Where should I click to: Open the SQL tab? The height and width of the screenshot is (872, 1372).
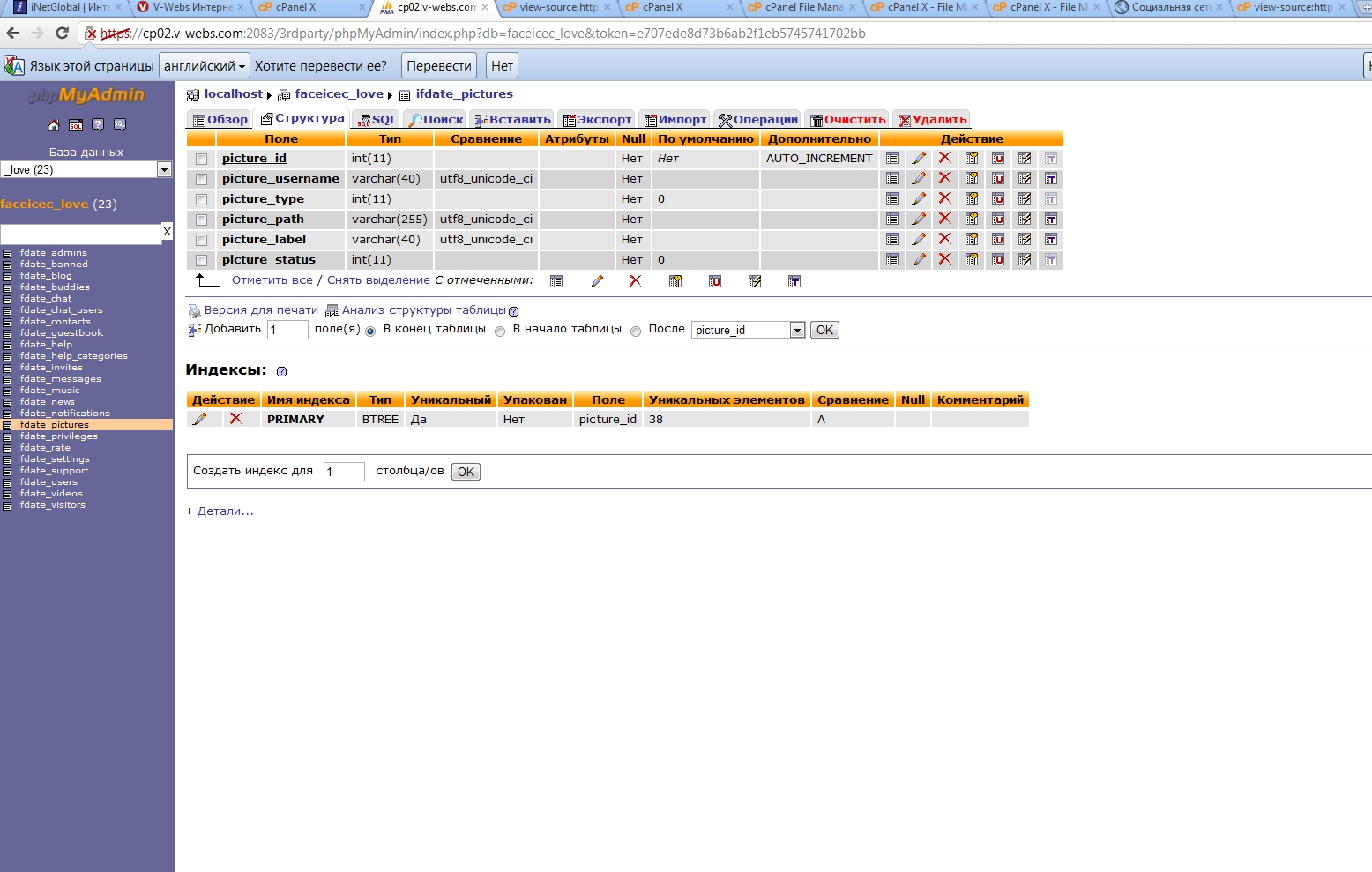[377, 120]
